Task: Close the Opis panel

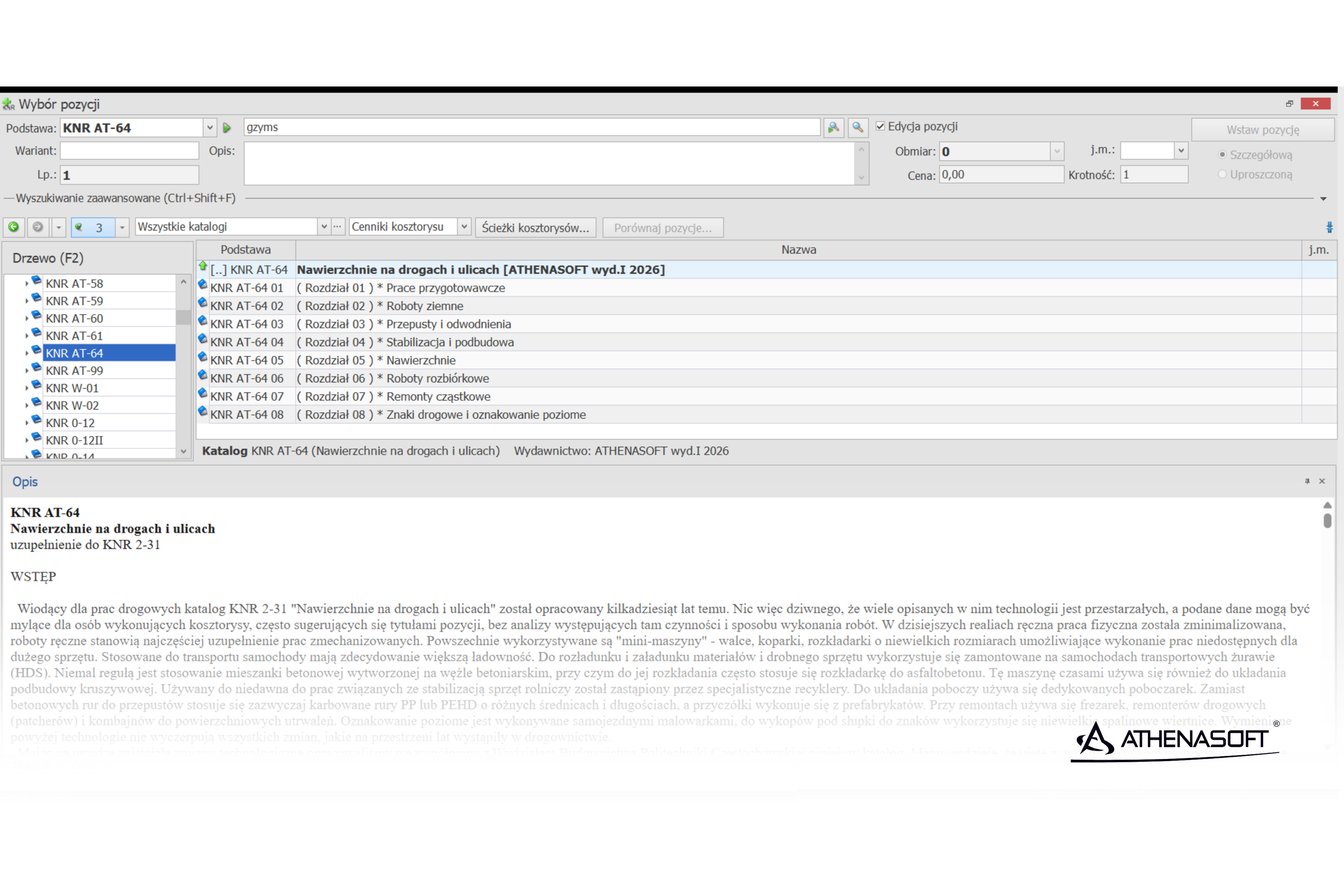Action: click(x=1322, y=481)
